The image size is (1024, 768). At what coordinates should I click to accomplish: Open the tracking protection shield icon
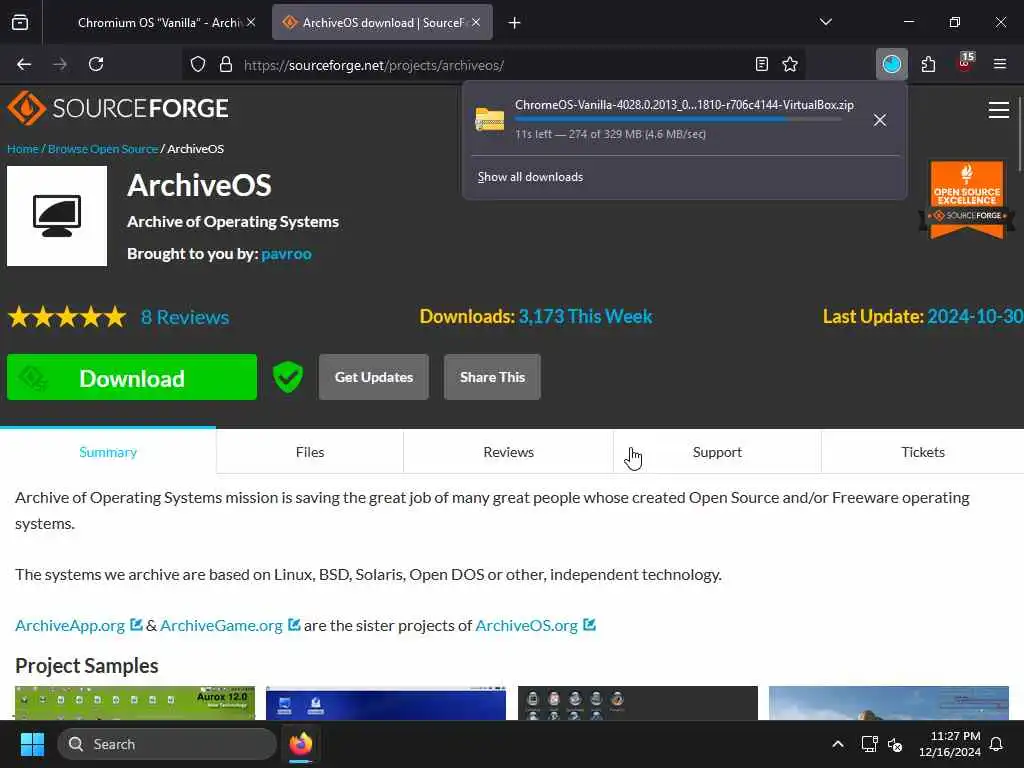(x=198, y=64)
